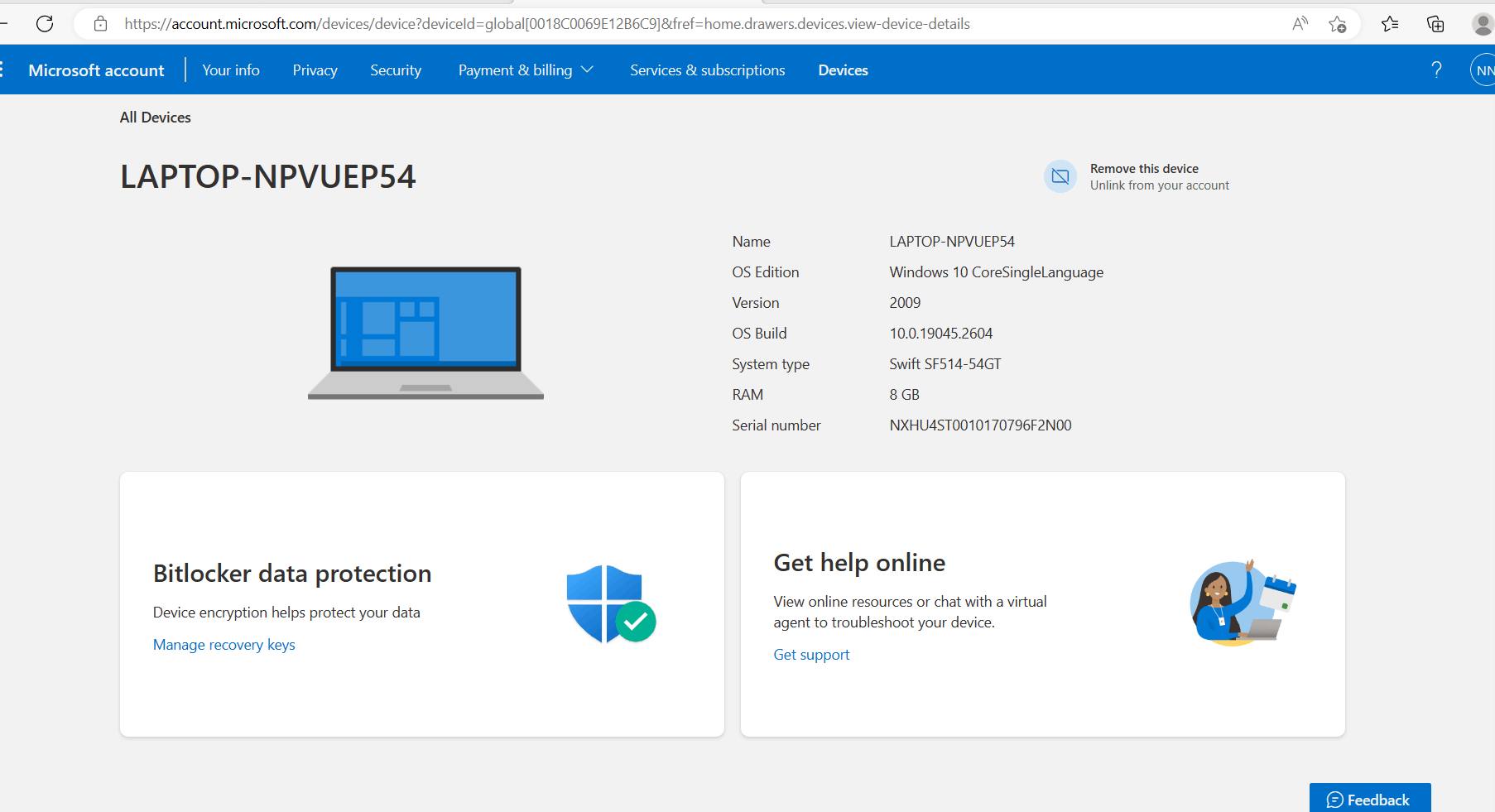Click the Get help online heading

[859, 563]
